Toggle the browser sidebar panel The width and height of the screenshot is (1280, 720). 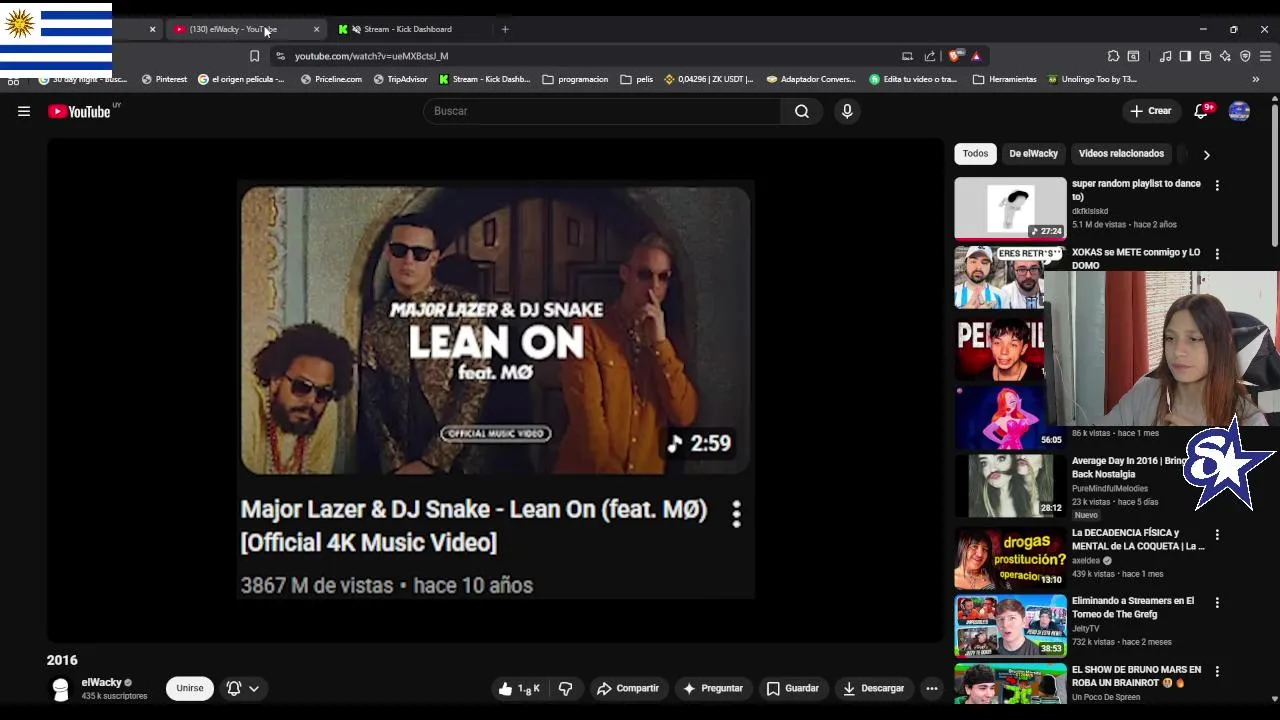point(1185,56)
